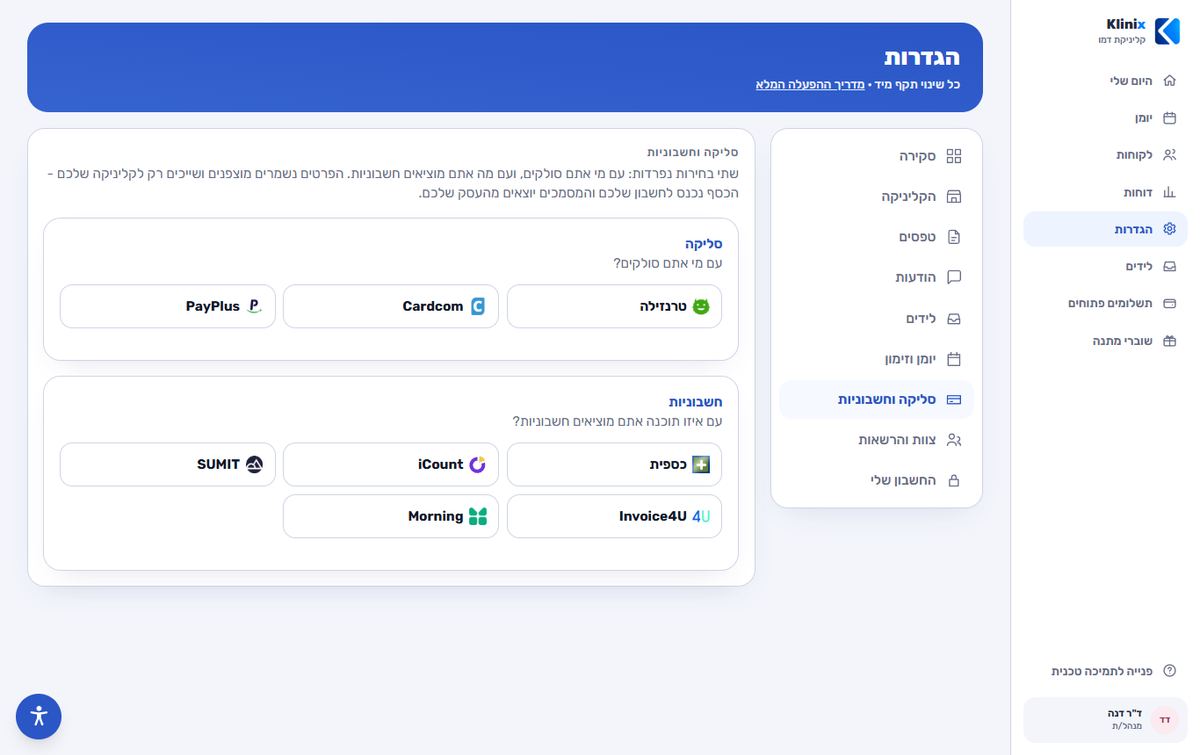The height and width of the screenshot is (755, 1200).
Task: Choose Morning for invoicing
Action: 391,516
